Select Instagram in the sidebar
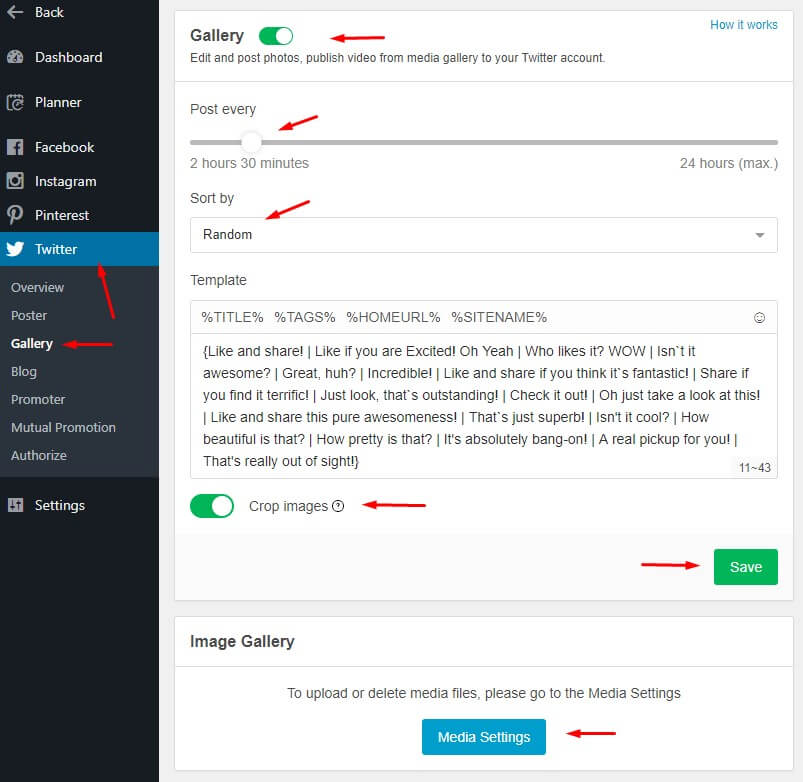Screen dimensions: 803x782 tap(79, 181)
